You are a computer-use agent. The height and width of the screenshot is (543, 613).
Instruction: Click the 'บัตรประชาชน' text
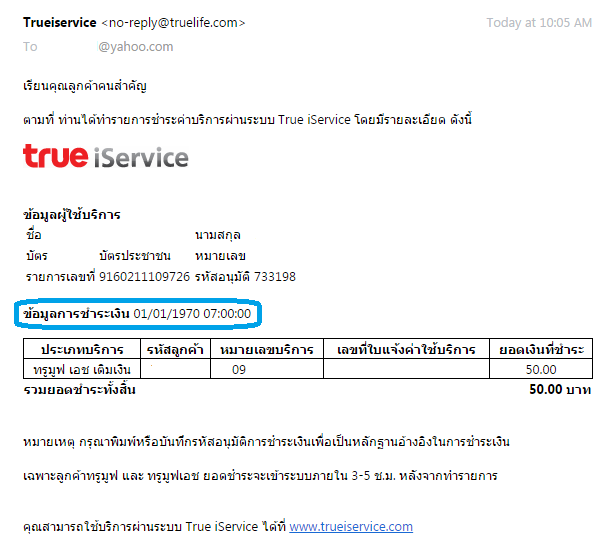pos(135,256)
